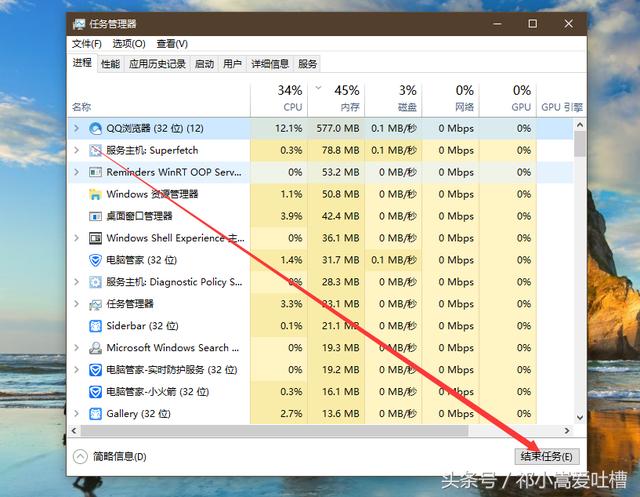
Task: Sort by the 名称 column header
Action: click(x=159, y=99)
